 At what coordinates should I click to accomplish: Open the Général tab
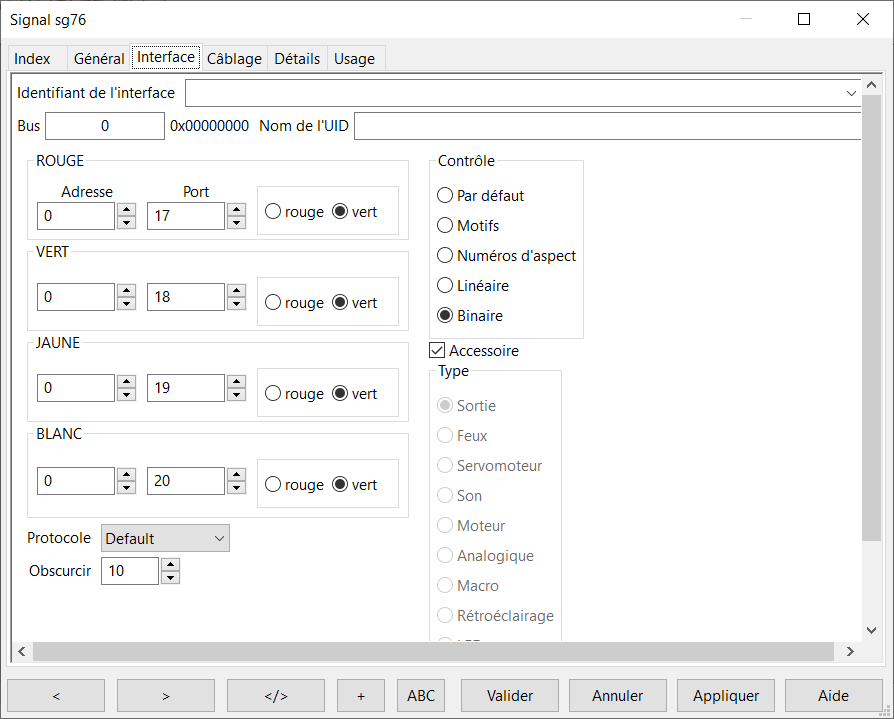[99, 59]
